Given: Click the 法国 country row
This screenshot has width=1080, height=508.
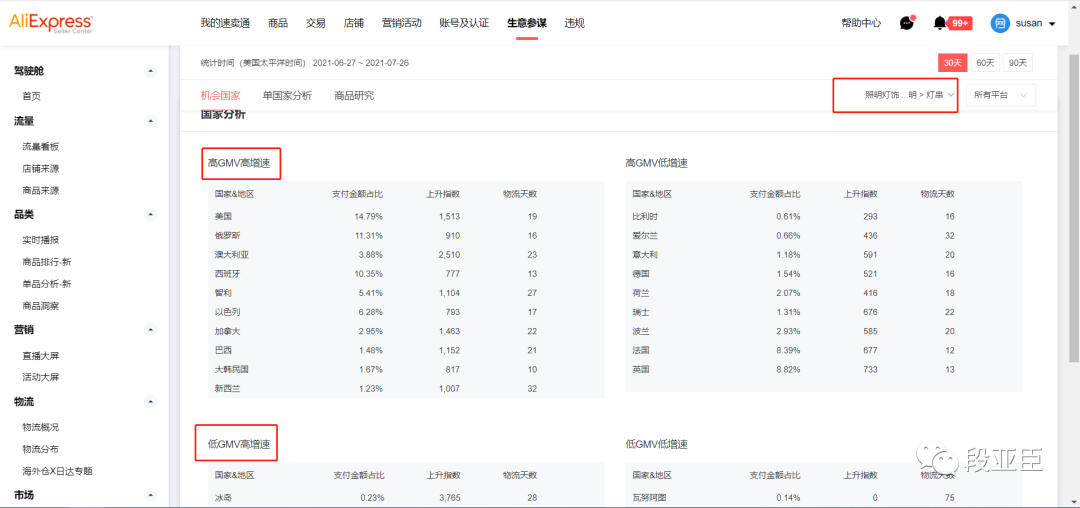Looking at the screenshot, I should (824, 350).
